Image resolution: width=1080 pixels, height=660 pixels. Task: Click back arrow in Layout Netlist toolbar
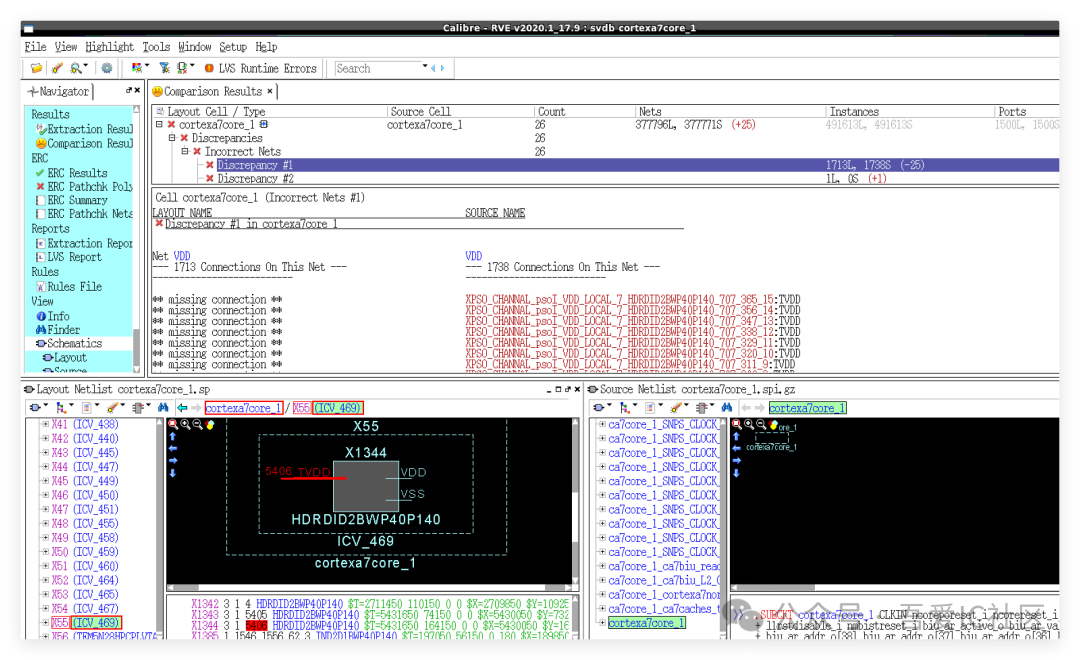[x=183, y=408]
